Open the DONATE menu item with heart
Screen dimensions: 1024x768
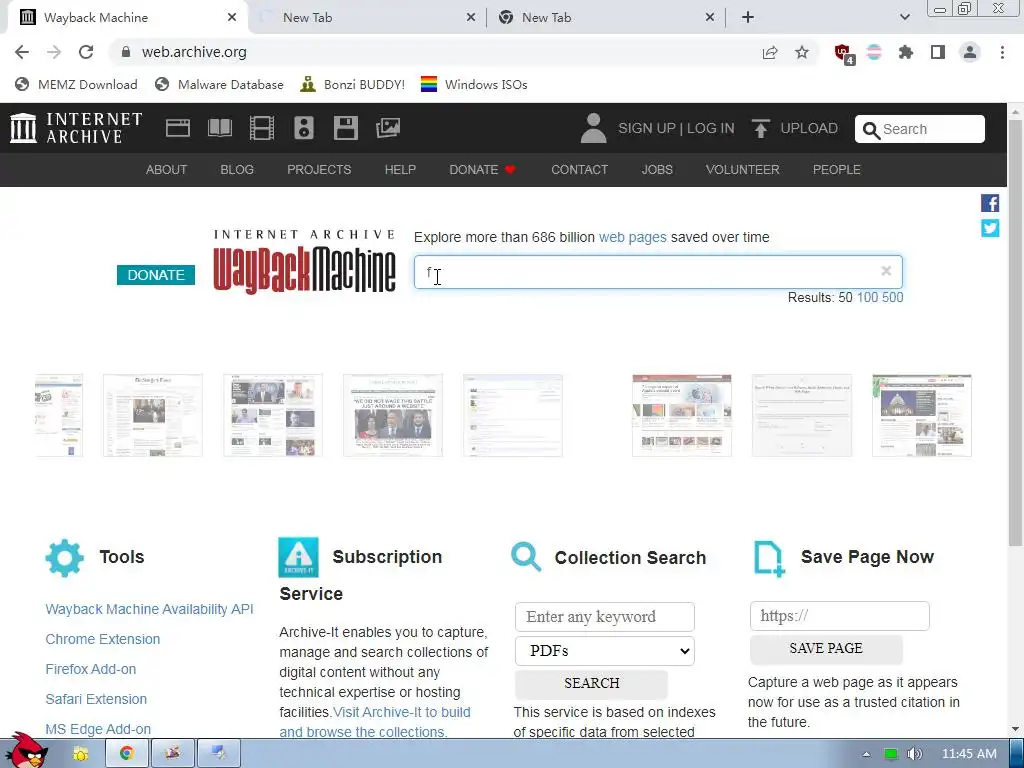click(x=483, y=170)
